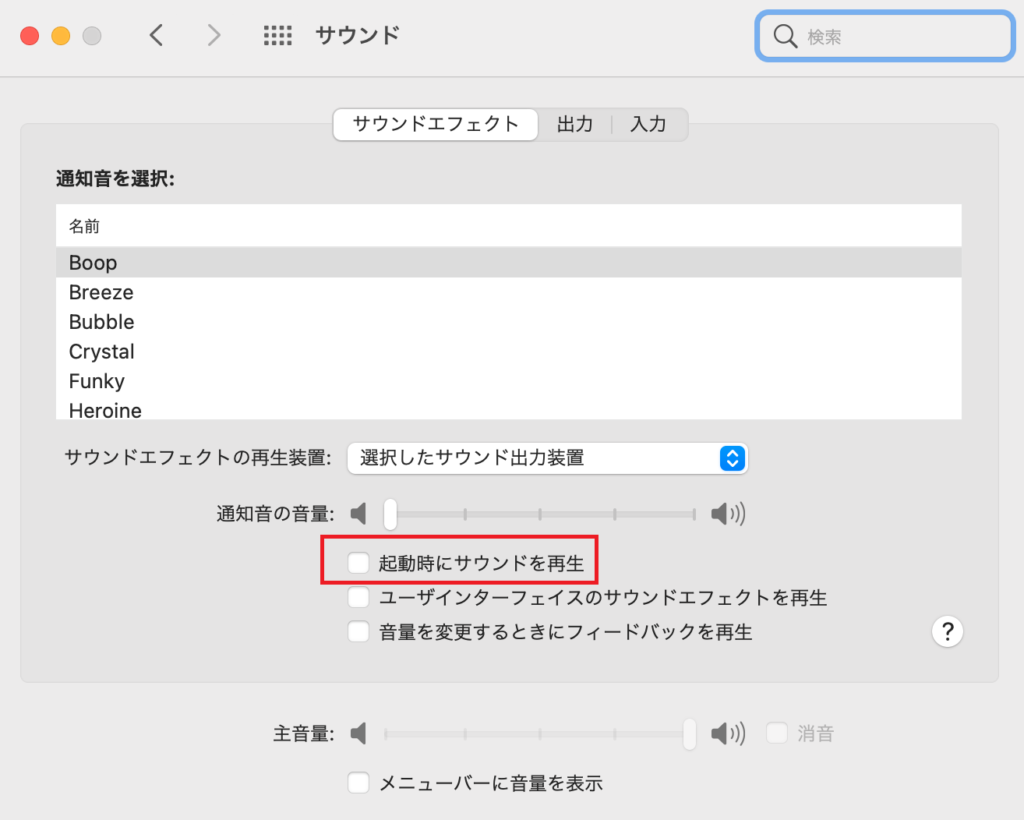Check 音量を変更するときにフィードバックを再生

coord(359,631)
